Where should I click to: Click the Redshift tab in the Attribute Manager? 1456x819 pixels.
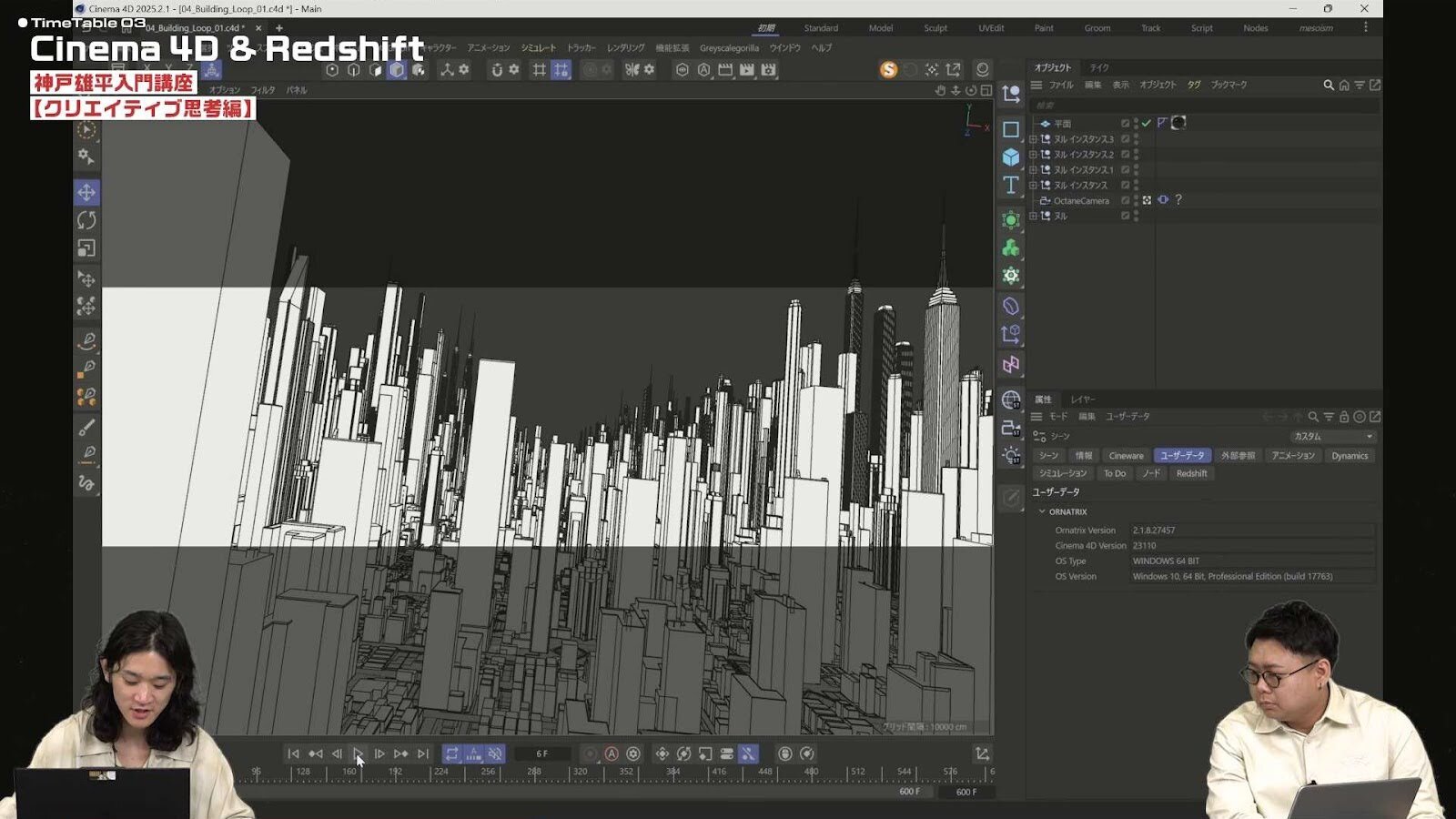pyautogui.click(x=1192, y=473)
